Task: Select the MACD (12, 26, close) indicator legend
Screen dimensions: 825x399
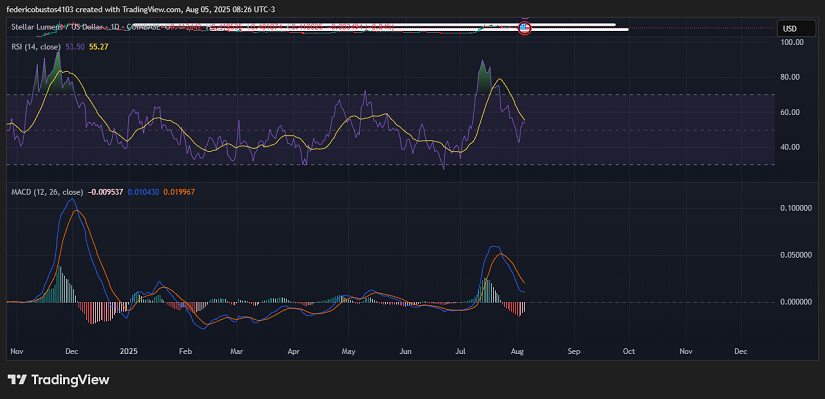Action: click(x=47, y=192)
